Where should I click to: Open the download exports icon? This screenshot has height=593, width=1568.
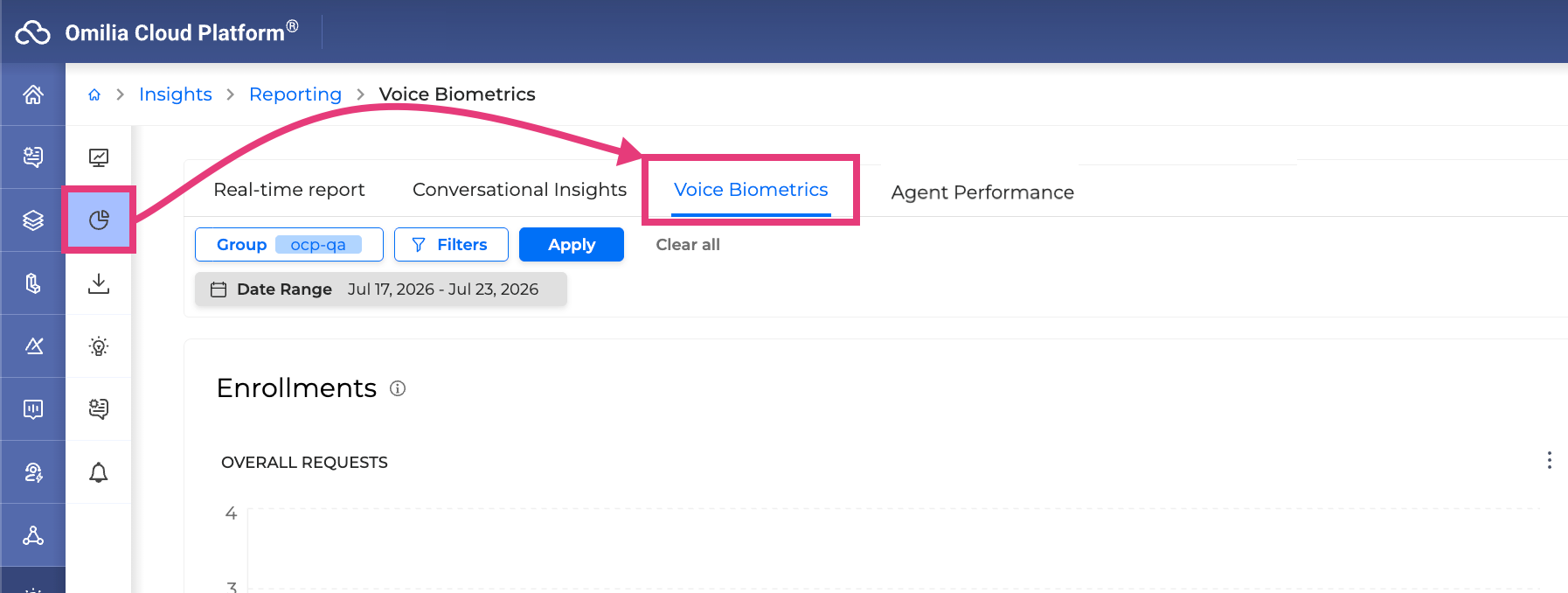pos(99,283)
